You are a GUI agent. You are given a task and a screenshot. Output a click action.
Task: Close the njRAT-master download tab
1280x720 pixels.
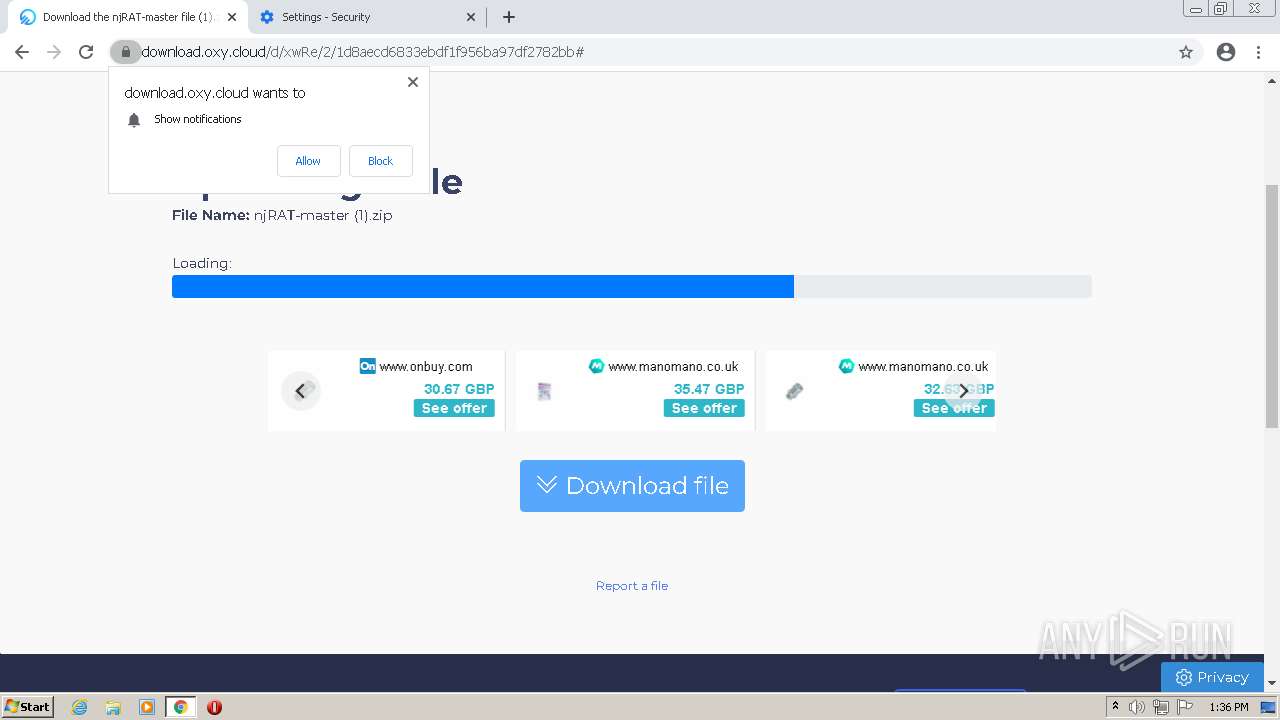pos(232,17)
